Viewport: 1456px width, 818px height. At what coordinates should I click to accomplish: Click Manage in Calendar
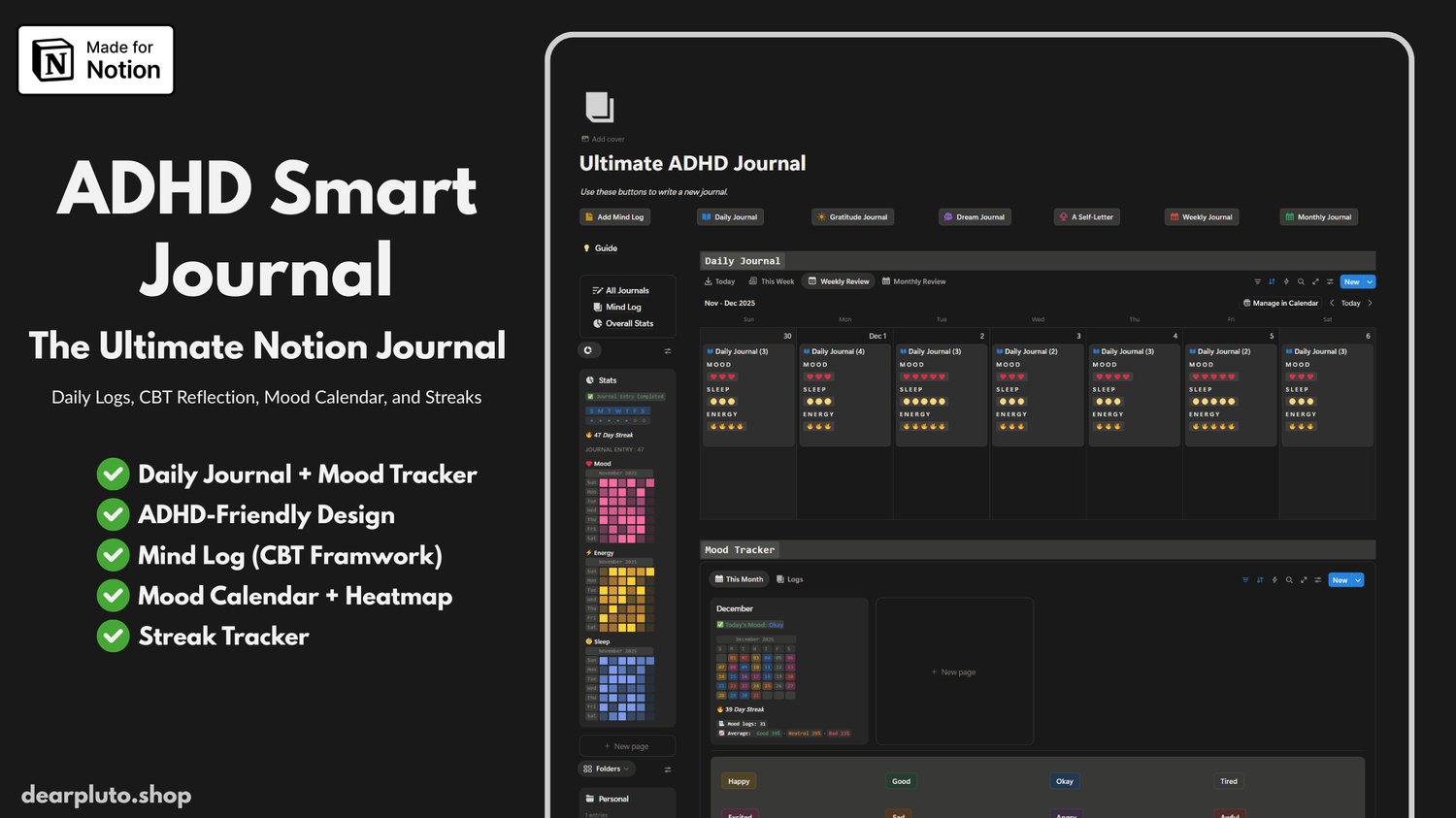pyautogui.click(x=1281, y=303)
